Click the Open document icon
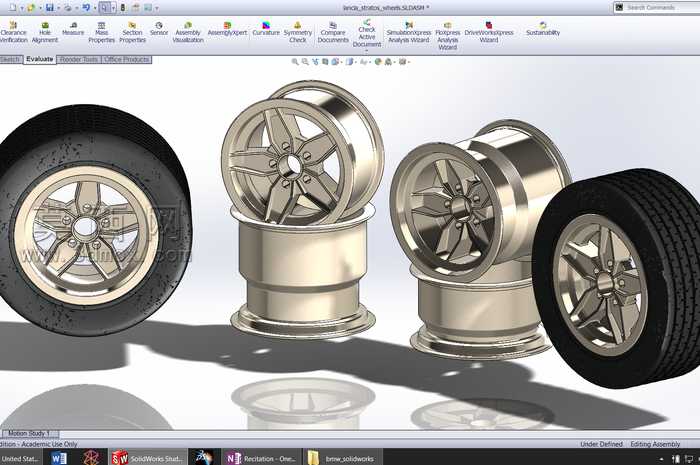The image size is (700, 465). tap(30, 8)
